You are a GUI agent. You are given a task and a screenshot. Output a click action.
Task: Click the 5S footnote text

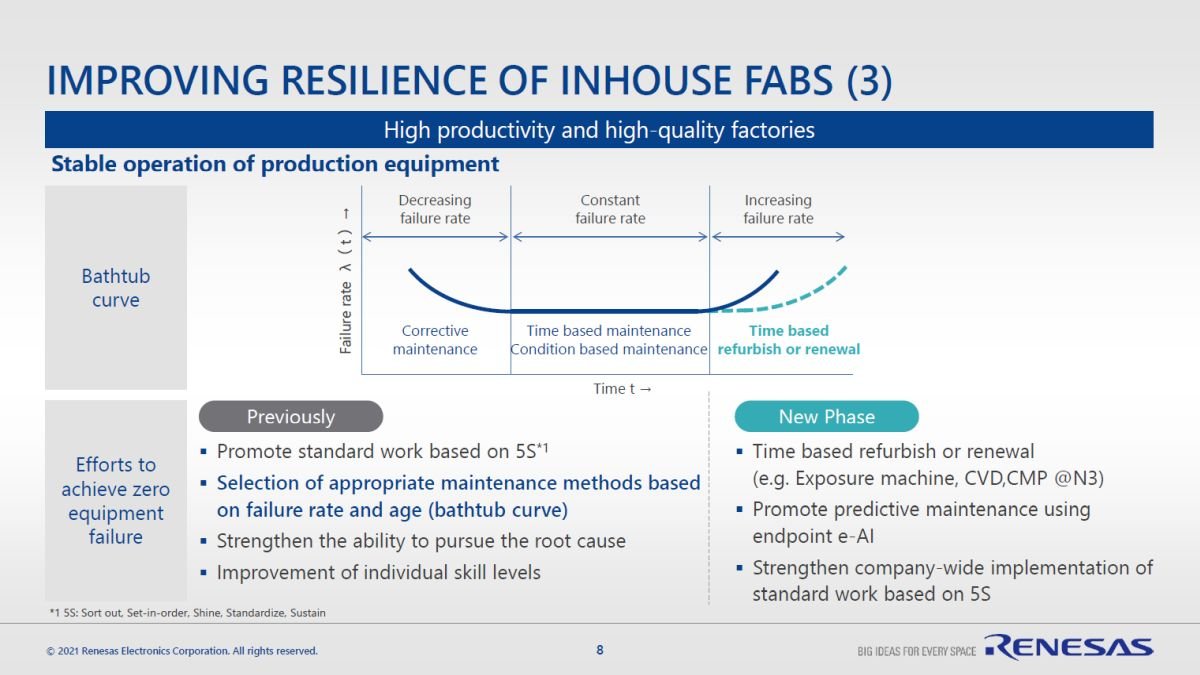tap(187, 612)
